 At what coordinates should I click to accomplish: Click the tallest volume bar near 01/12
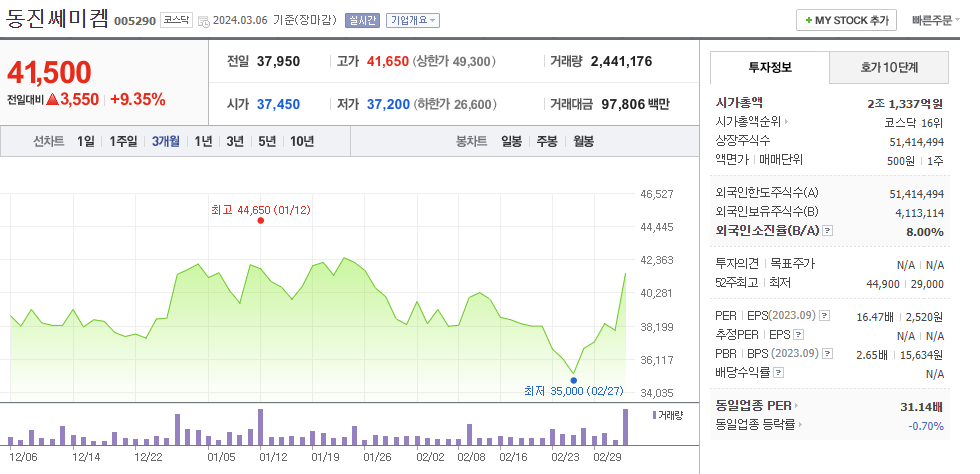(x=261, y=426)
